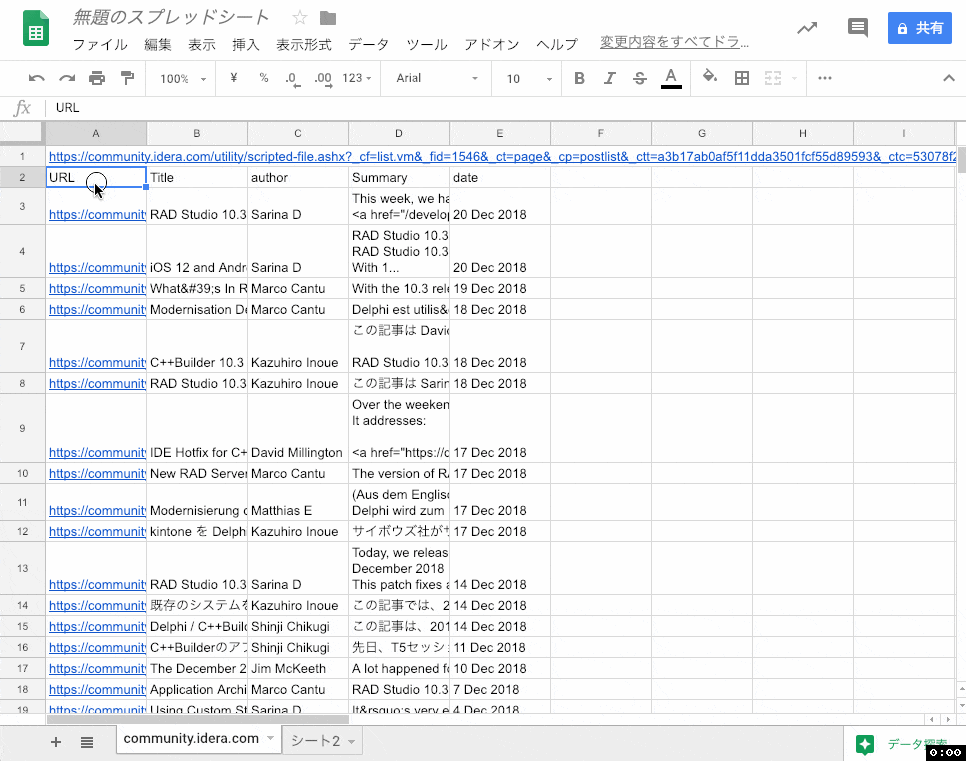Open the fill color bucket
This screenshot has height=761, width=966.
(x=710, y=77)
